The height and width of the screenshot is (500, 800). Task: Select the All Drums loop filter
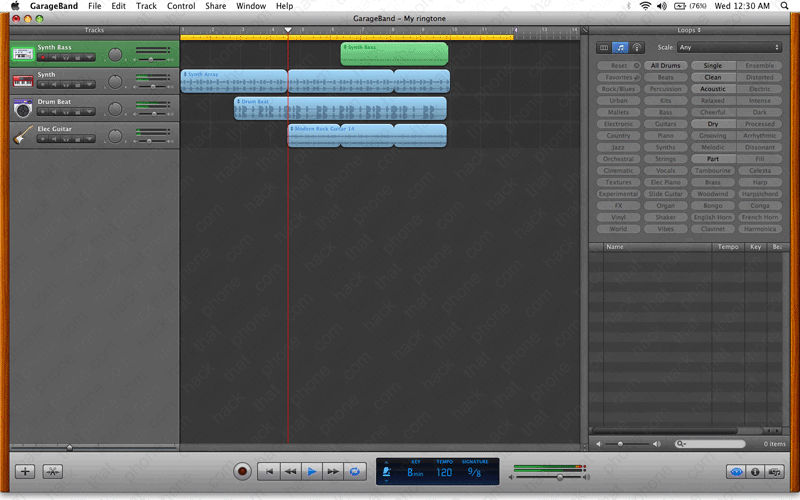pos(665,66)
